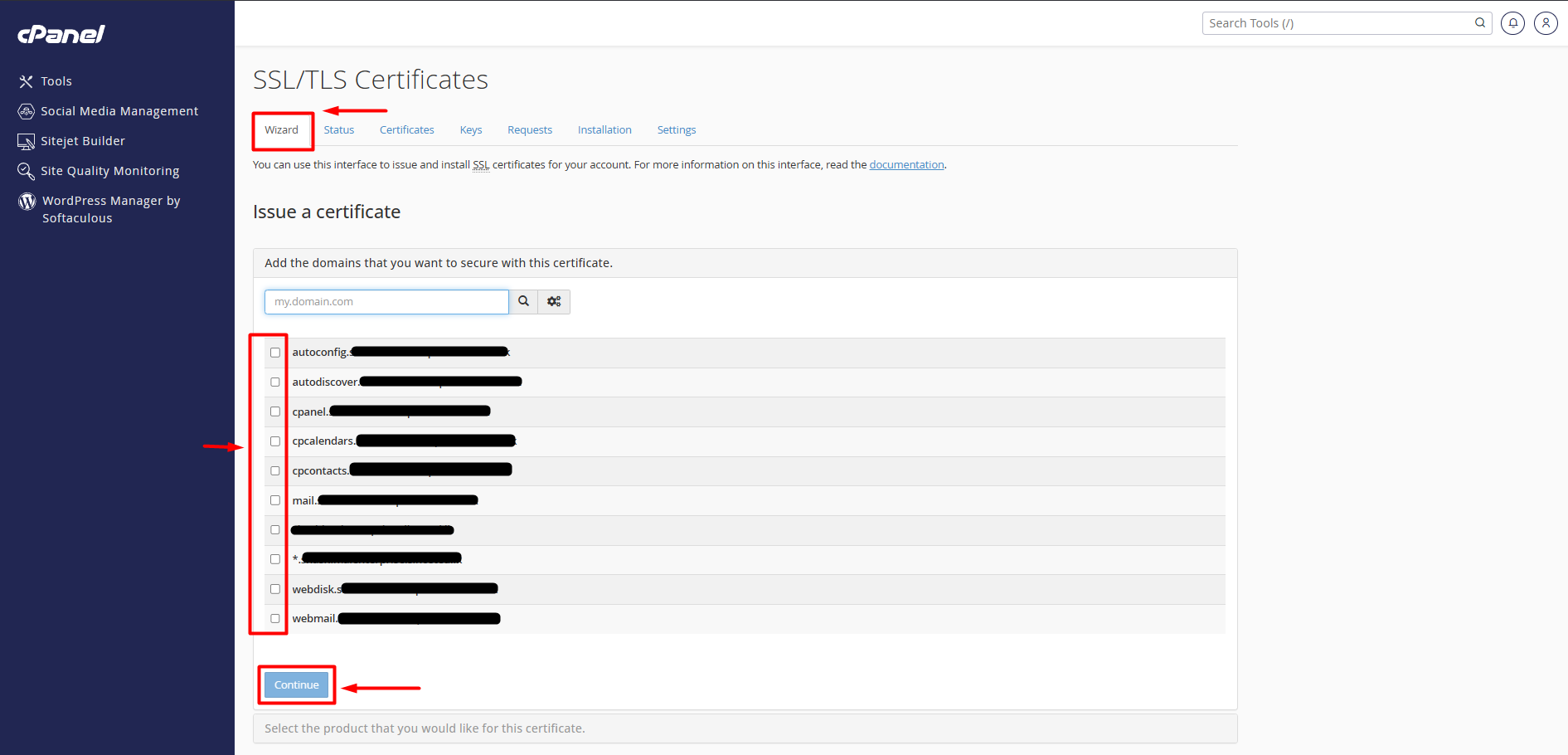Select the cpcalendars domain checkbox
The image size is (1568, 755).
pos(275,441)
